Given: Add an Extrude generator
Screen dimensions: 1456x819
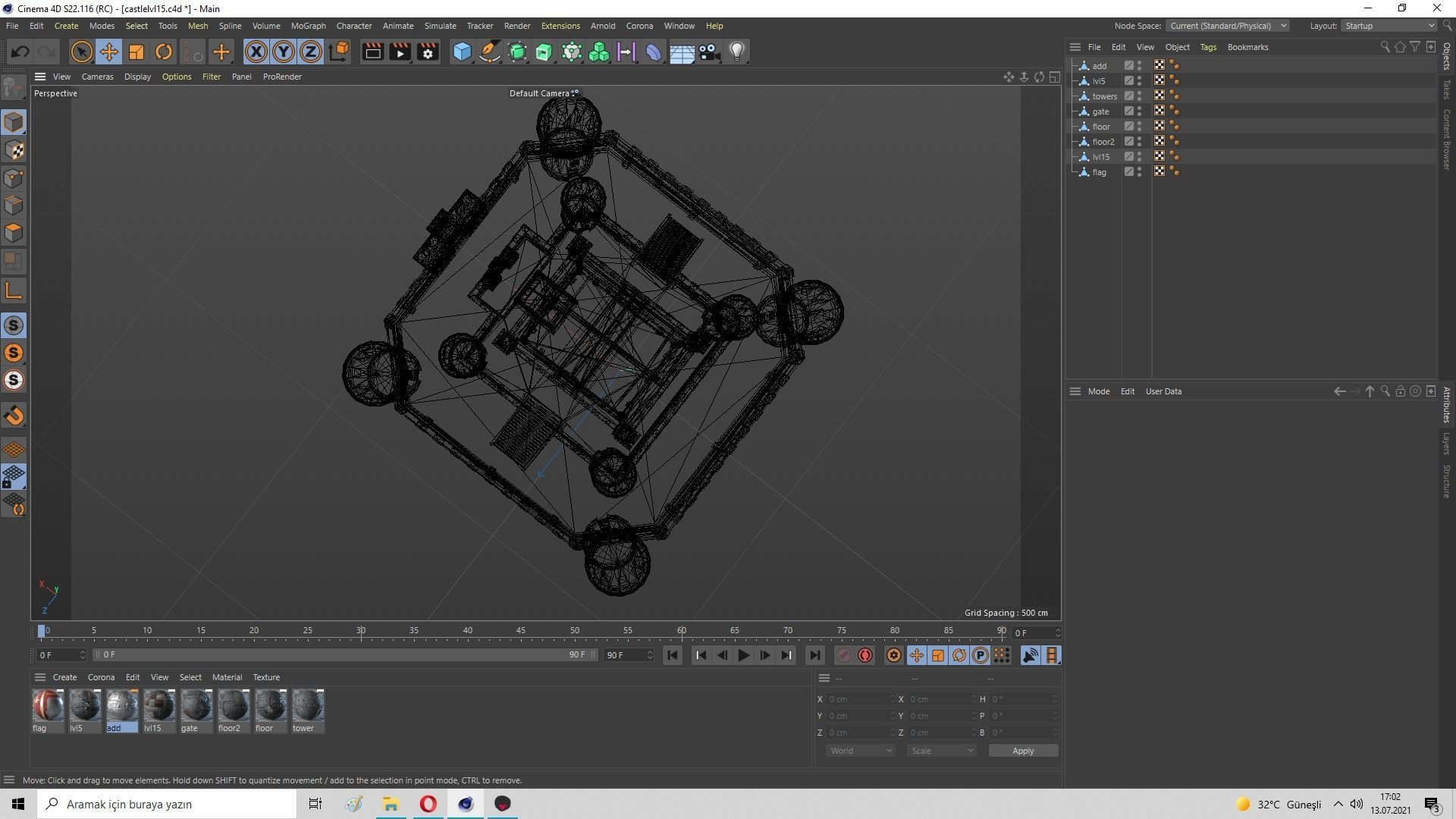Looking at the screenshot, I should click(544, 52).
